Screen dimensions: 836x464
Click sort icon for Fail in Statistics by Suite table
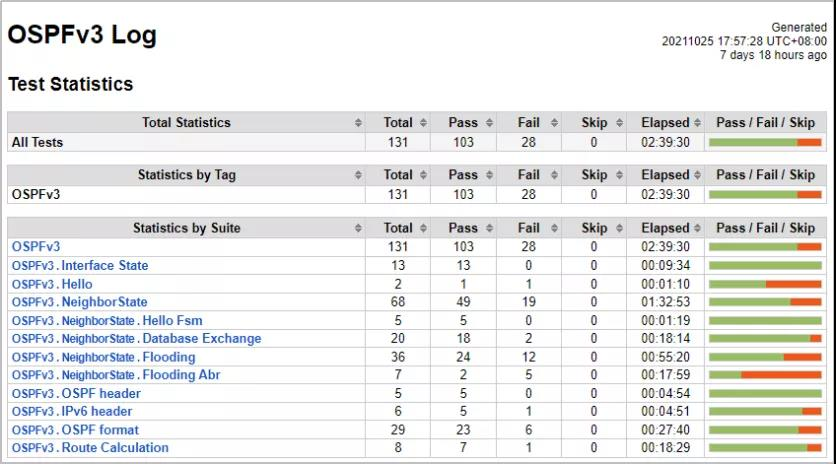[556, 229]
